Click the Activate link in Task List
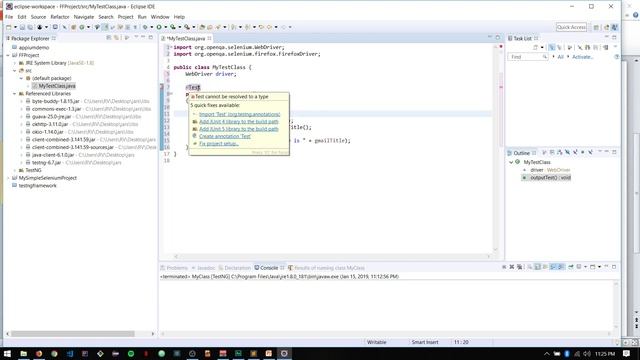Screen dimensions: 640x360 click(582, 57)
